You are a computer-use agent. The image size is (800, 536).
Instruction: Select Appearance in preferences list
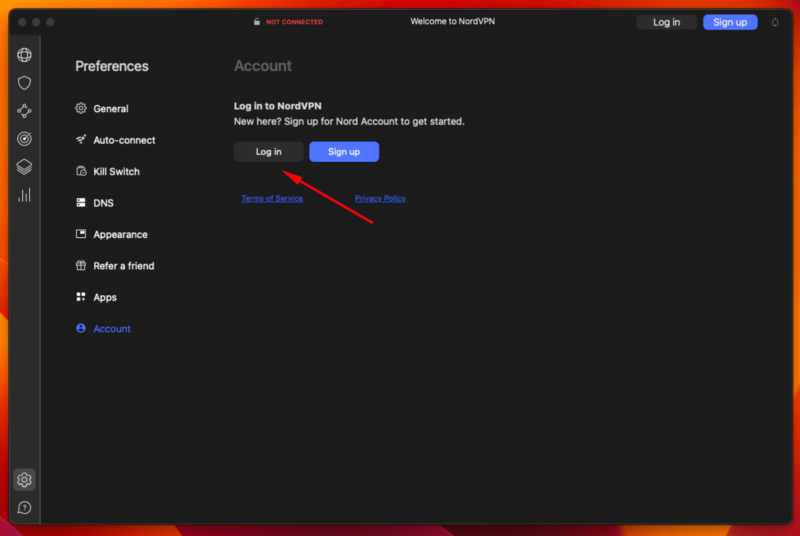tap(120, 235)
